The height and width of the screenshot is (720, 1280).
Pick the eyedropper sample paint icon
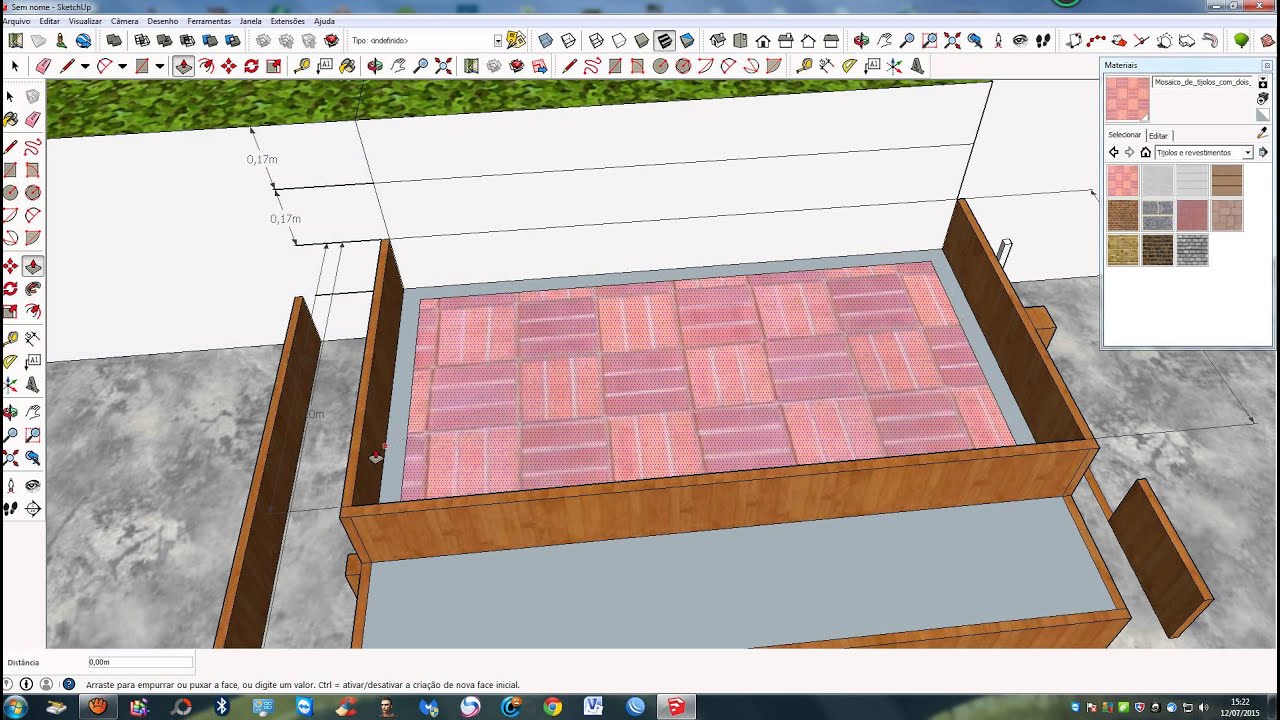[x=1262, y=133]
